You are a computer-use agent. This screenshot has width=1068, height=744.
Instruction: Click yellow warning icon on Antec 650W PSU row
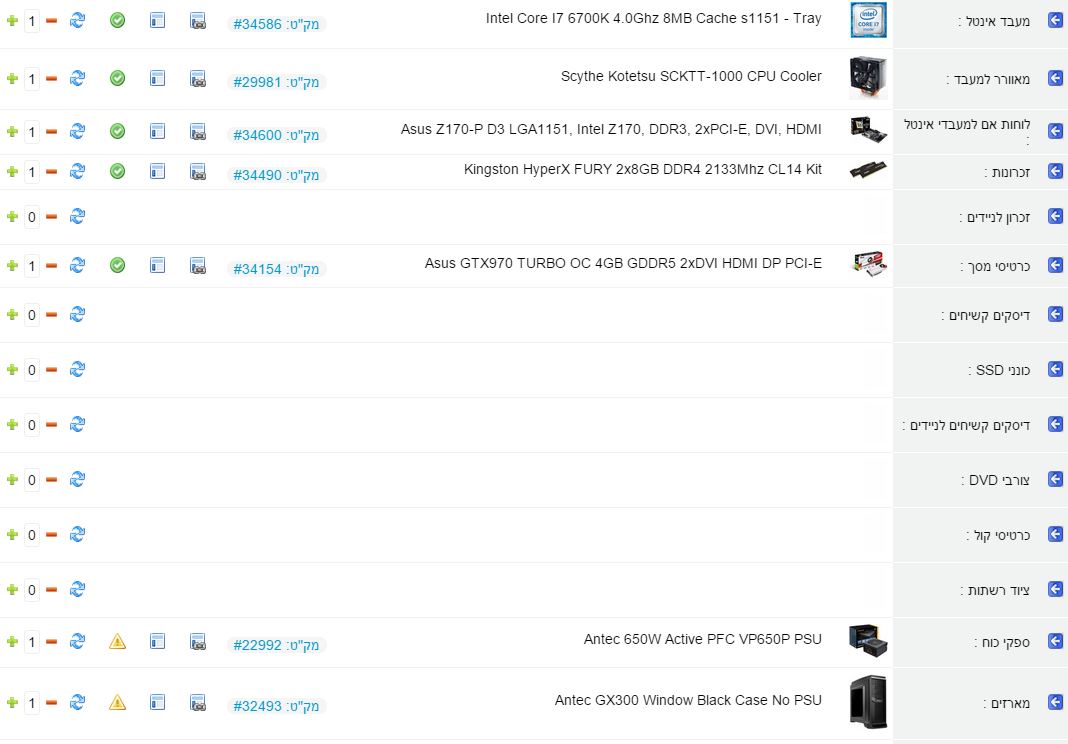tap(117, 641)
